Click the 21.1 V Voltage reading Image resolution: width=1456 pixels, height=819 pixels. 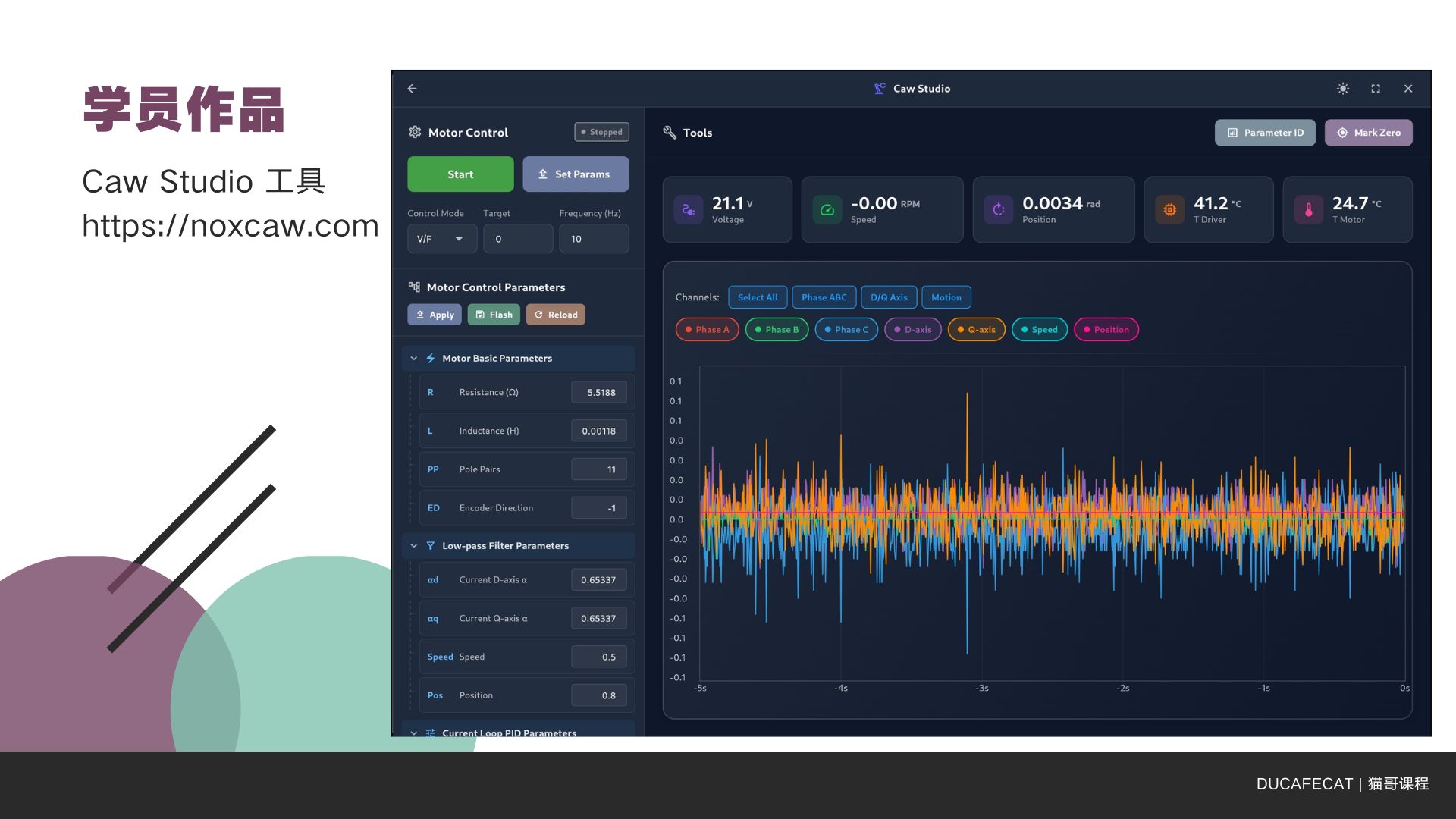tap(733, 203)
